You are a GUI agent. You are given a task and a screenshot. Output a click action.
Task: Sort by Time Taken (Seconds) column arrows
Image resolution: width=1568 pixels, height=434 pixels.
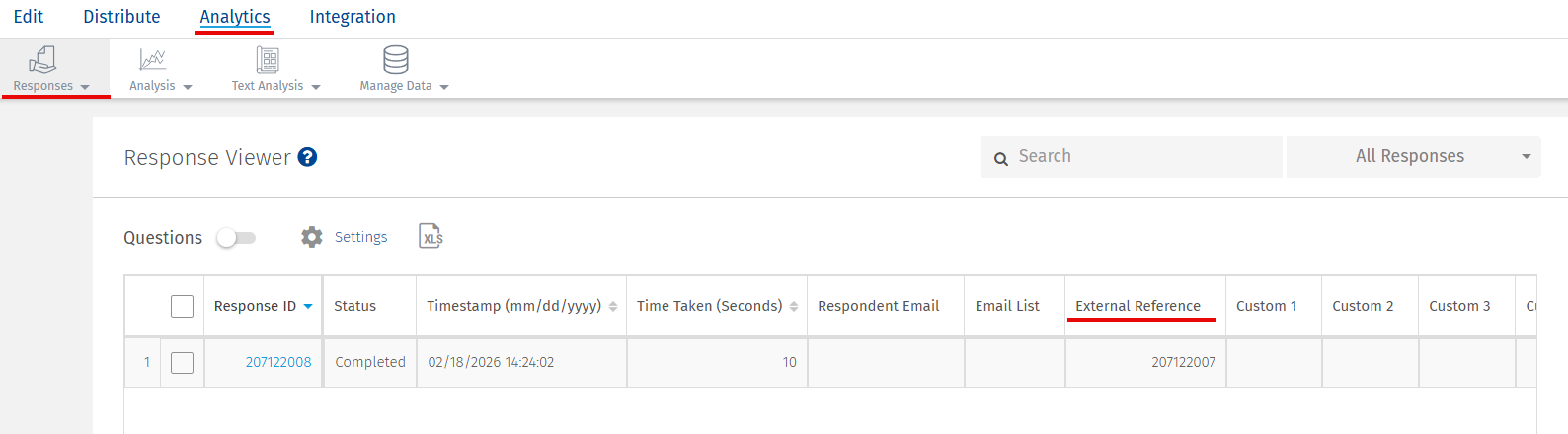tap(794, 307)
